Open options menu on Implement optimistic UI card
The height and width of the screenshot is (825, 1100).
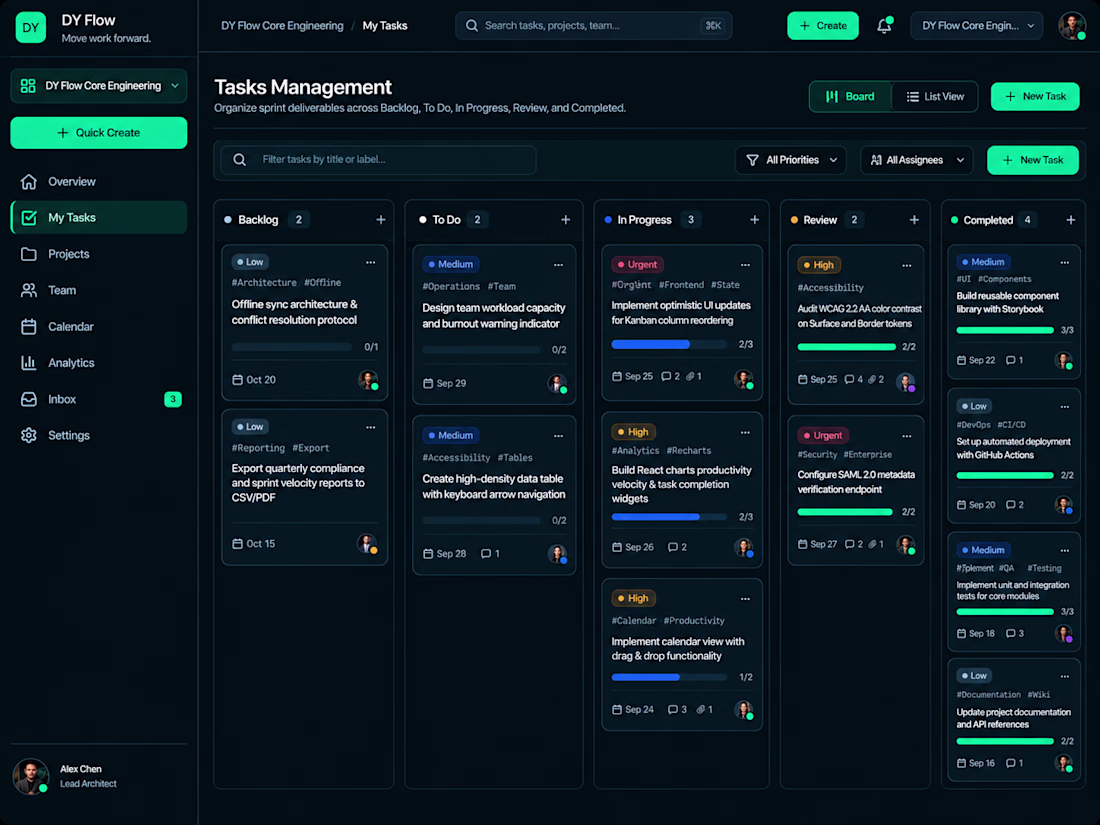[745, 264]
